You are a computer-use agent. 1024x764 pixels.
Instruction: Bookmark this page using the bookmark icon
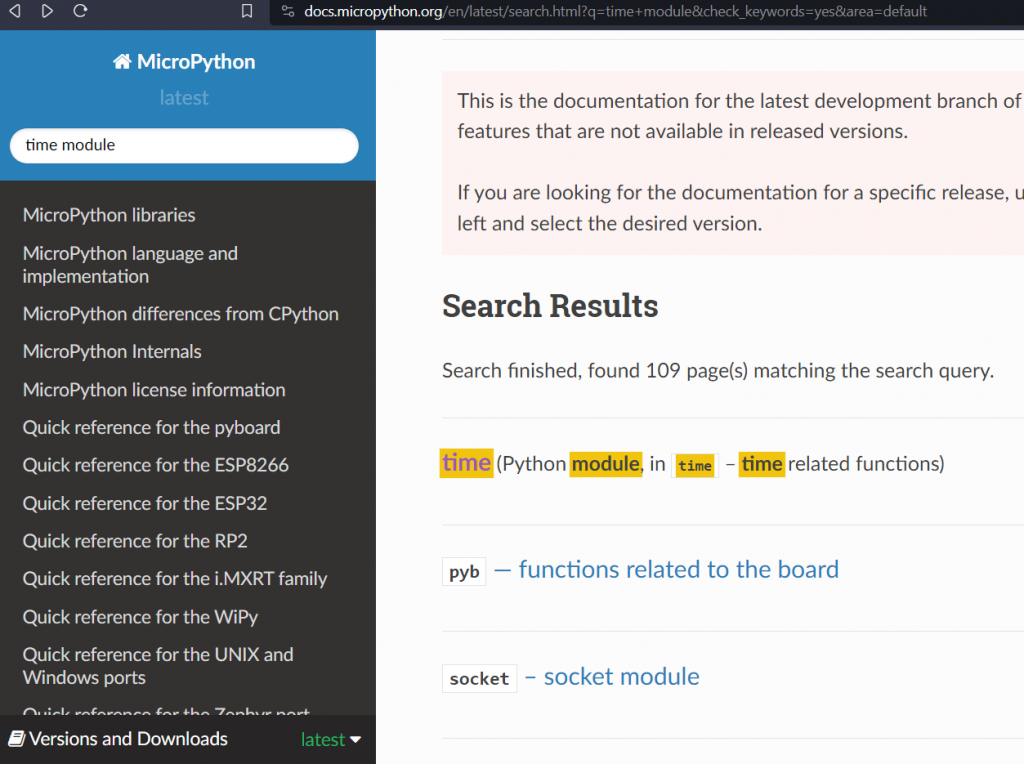click(x=247, y=11)
